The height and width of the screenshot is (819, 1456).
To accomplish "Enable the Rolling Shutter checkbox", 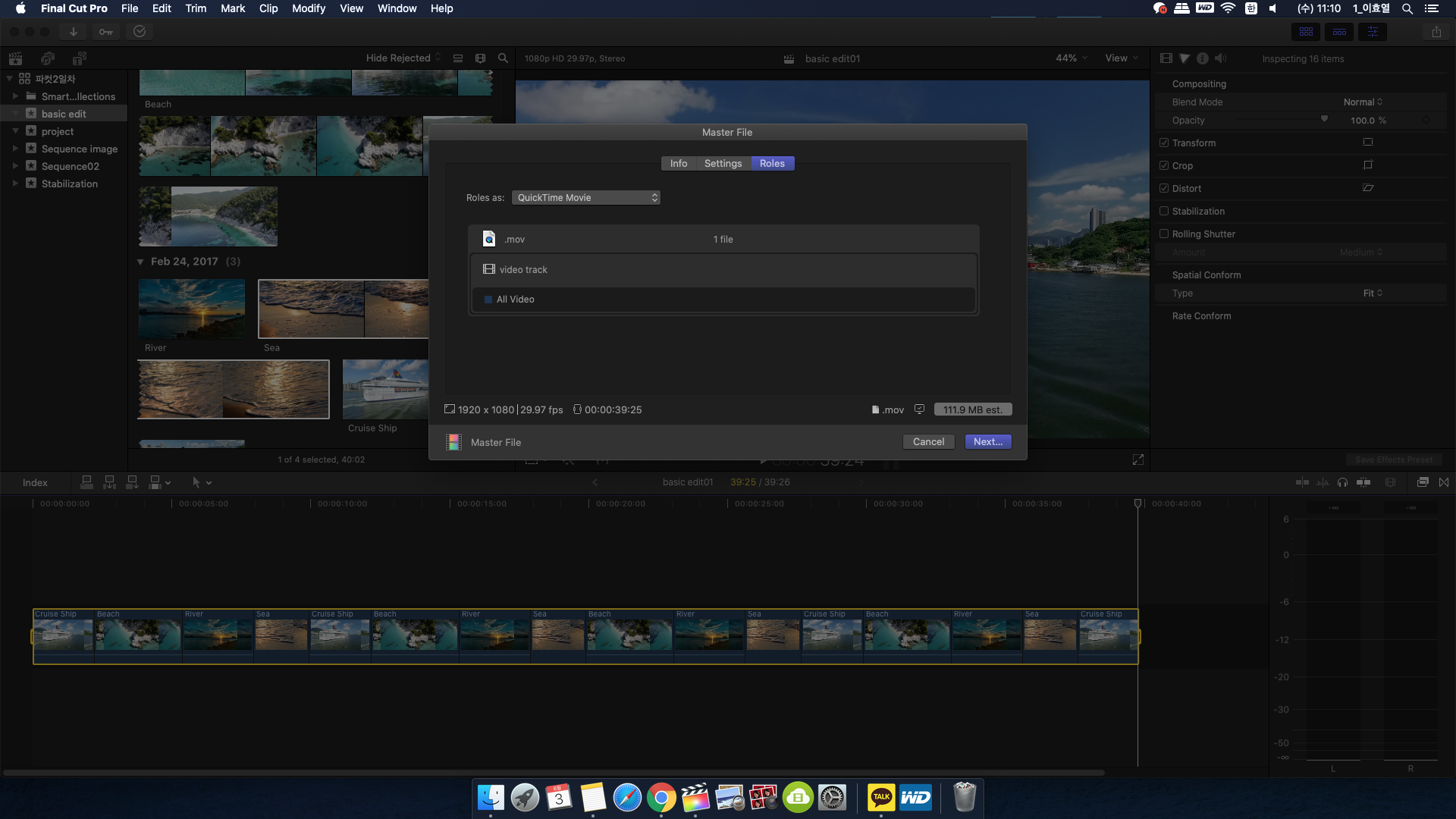I will (x=1164, y=234).
